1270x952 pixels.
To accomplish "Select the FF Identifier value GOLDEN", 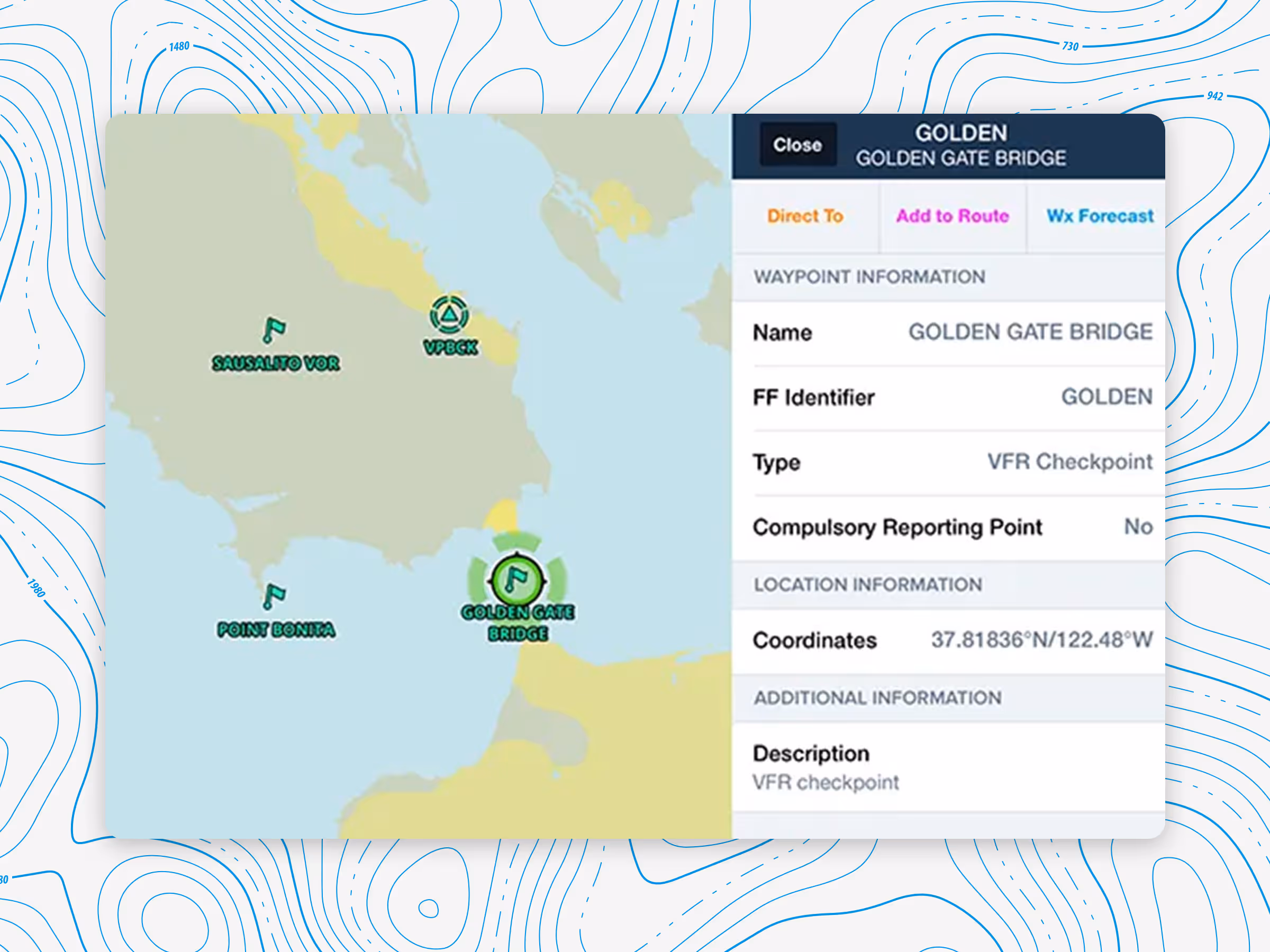I will coord(1106,397).
